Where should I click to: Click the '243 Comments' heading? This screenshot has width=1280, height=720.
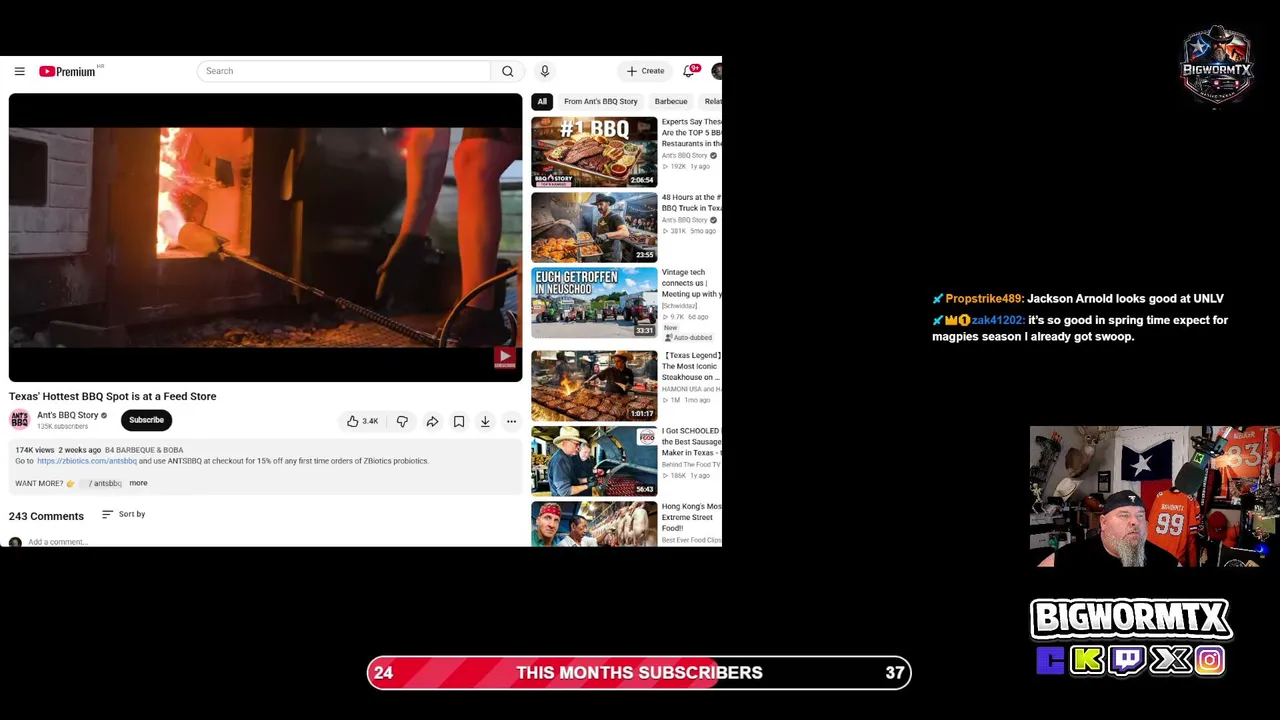point(46,516)
